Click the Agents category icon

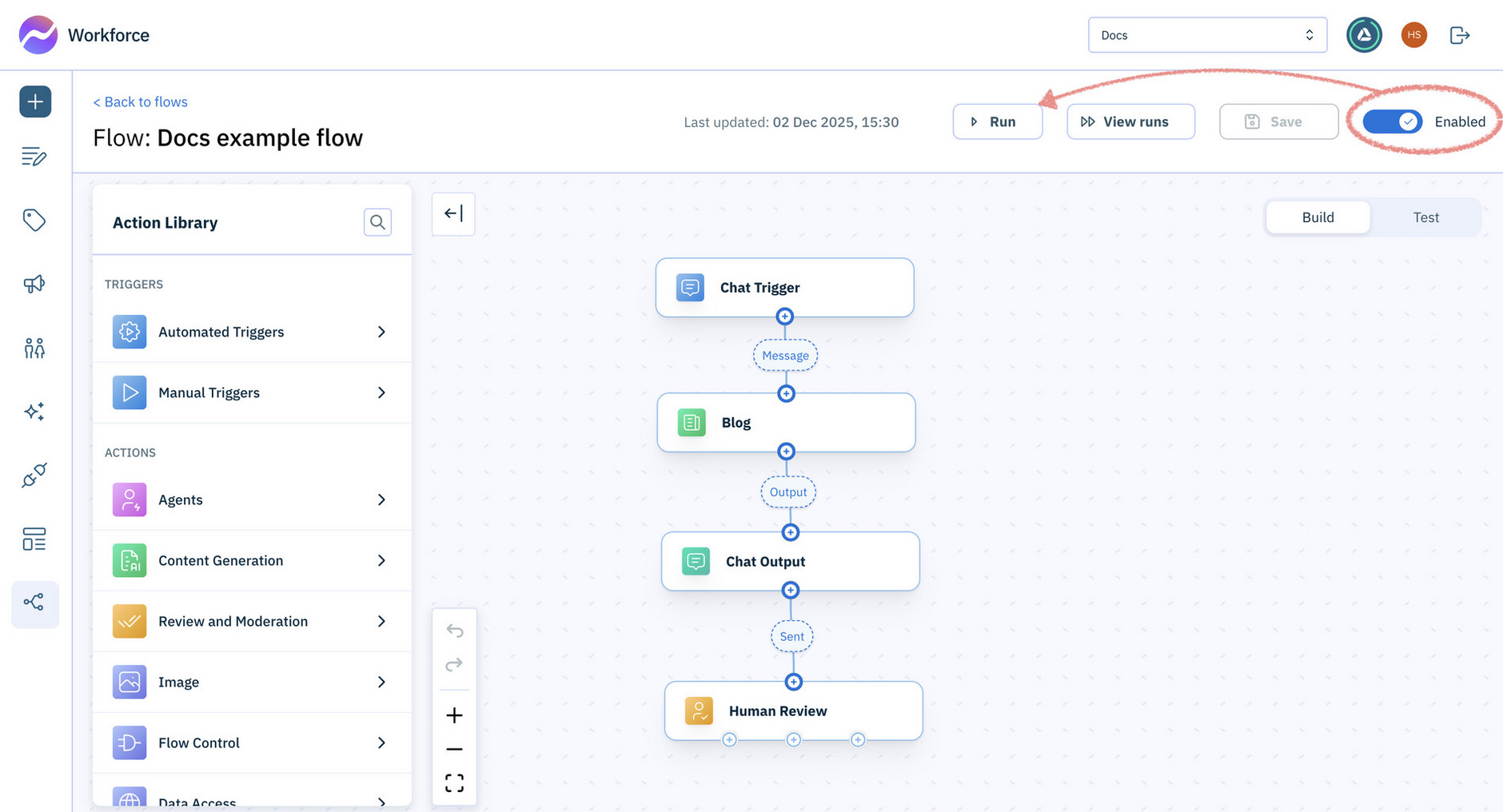(x=130, y=500)
